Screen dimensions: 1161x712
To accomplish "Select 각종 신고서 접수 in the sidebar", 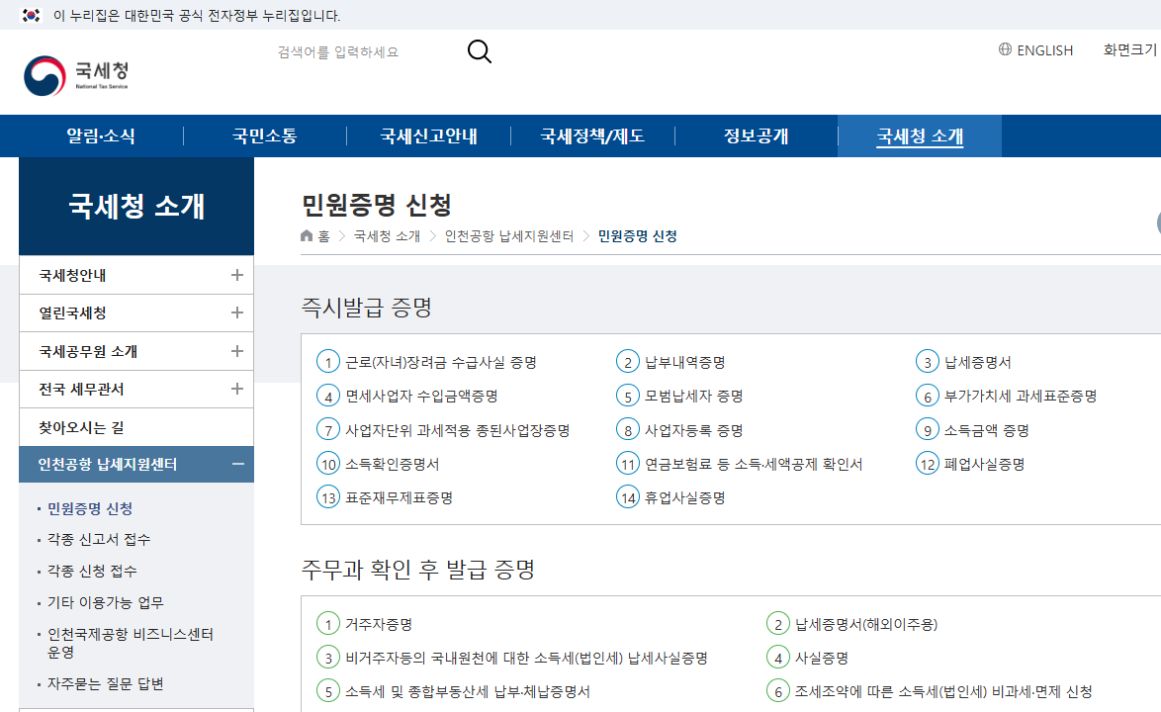I will (98, 540).
